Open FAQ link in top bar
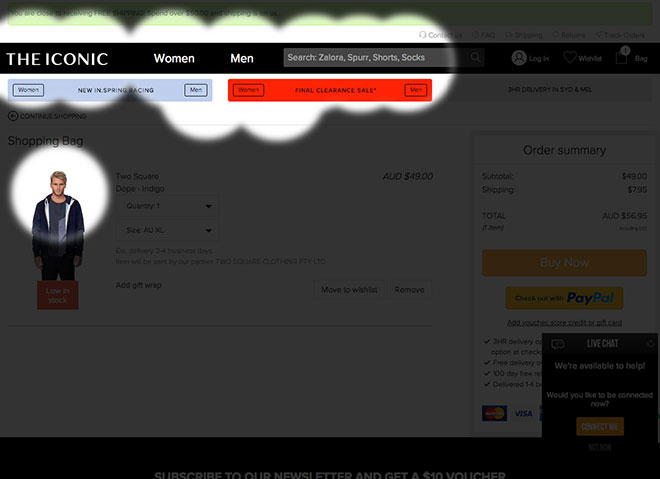This screenshot has width=660, height=479. pos(484,35)
